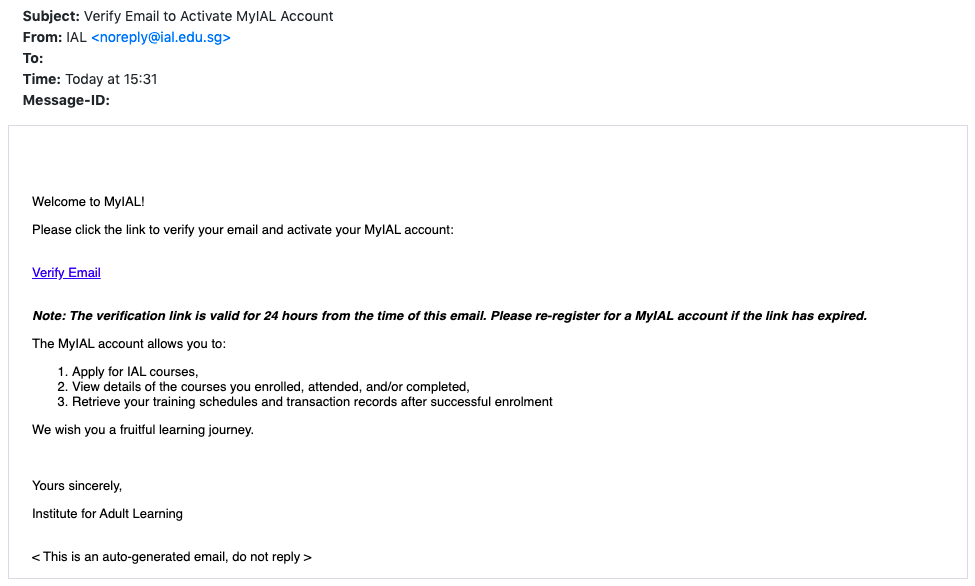Click the Yours sincerely closing line
Viewport: 975px width, 586px height.
pyautogui.click(x=77, y=485)
